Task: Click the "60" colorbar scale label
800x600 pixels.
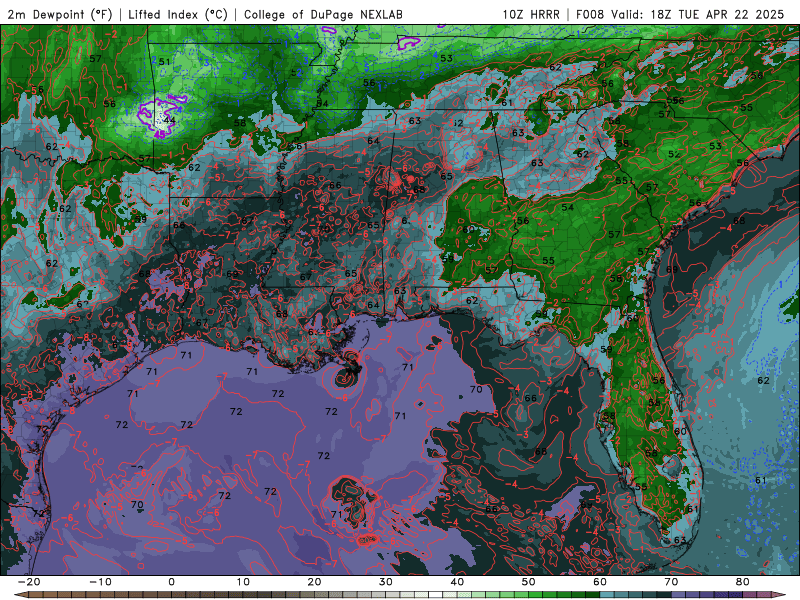Action: [x=600, y=582]
